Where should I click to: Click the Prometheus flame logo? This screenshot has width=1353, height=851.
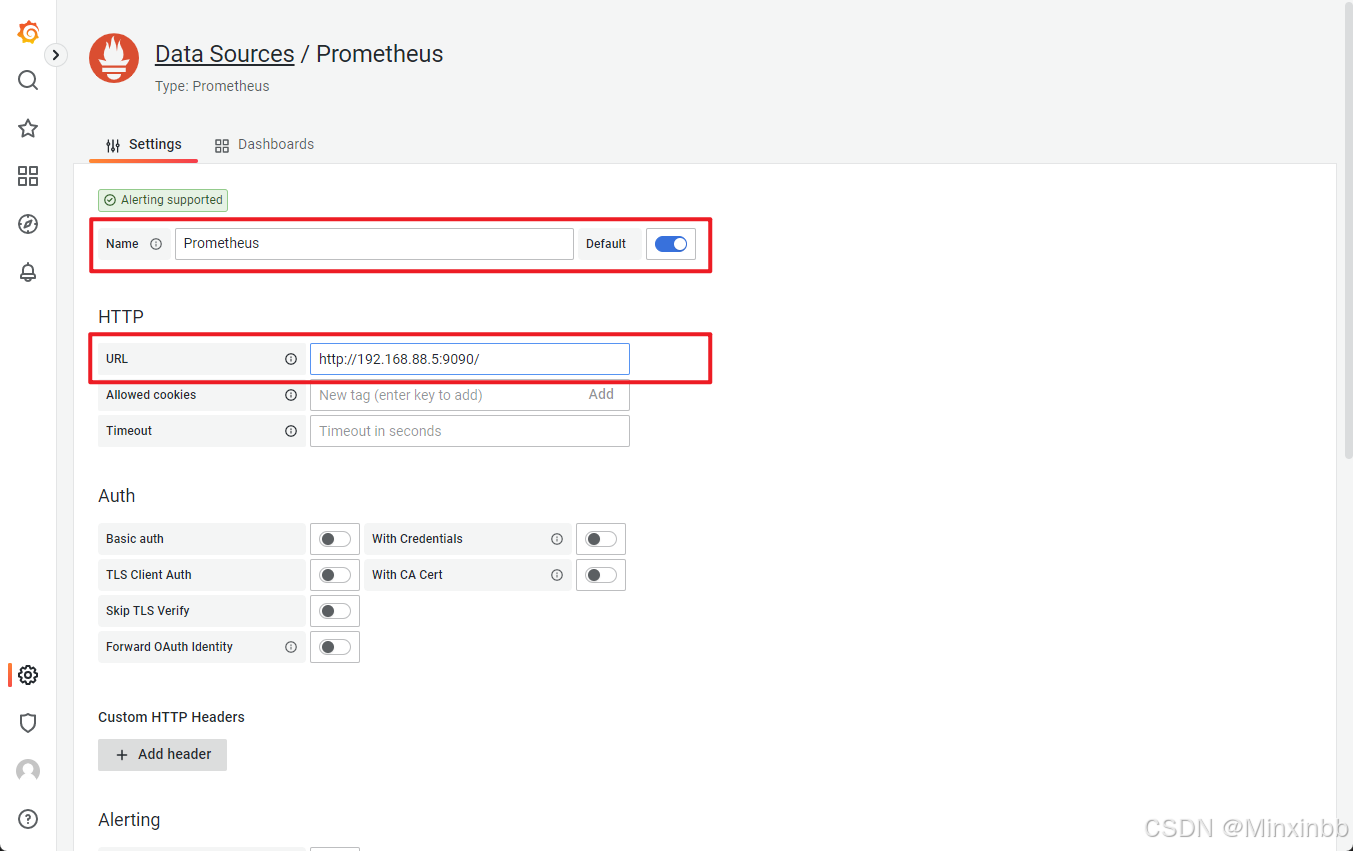point(114,58)
